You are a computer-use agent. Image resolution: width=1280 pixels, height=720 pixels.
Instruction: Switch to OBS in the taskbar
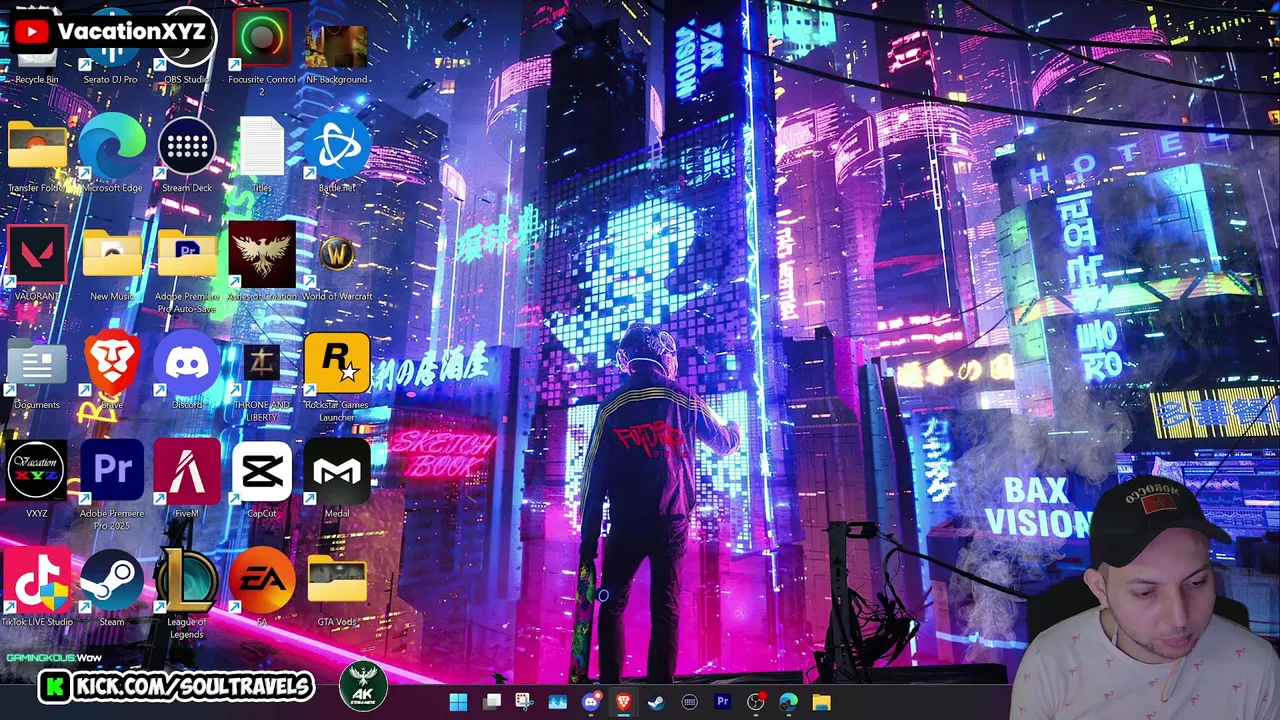pos(756,702)
